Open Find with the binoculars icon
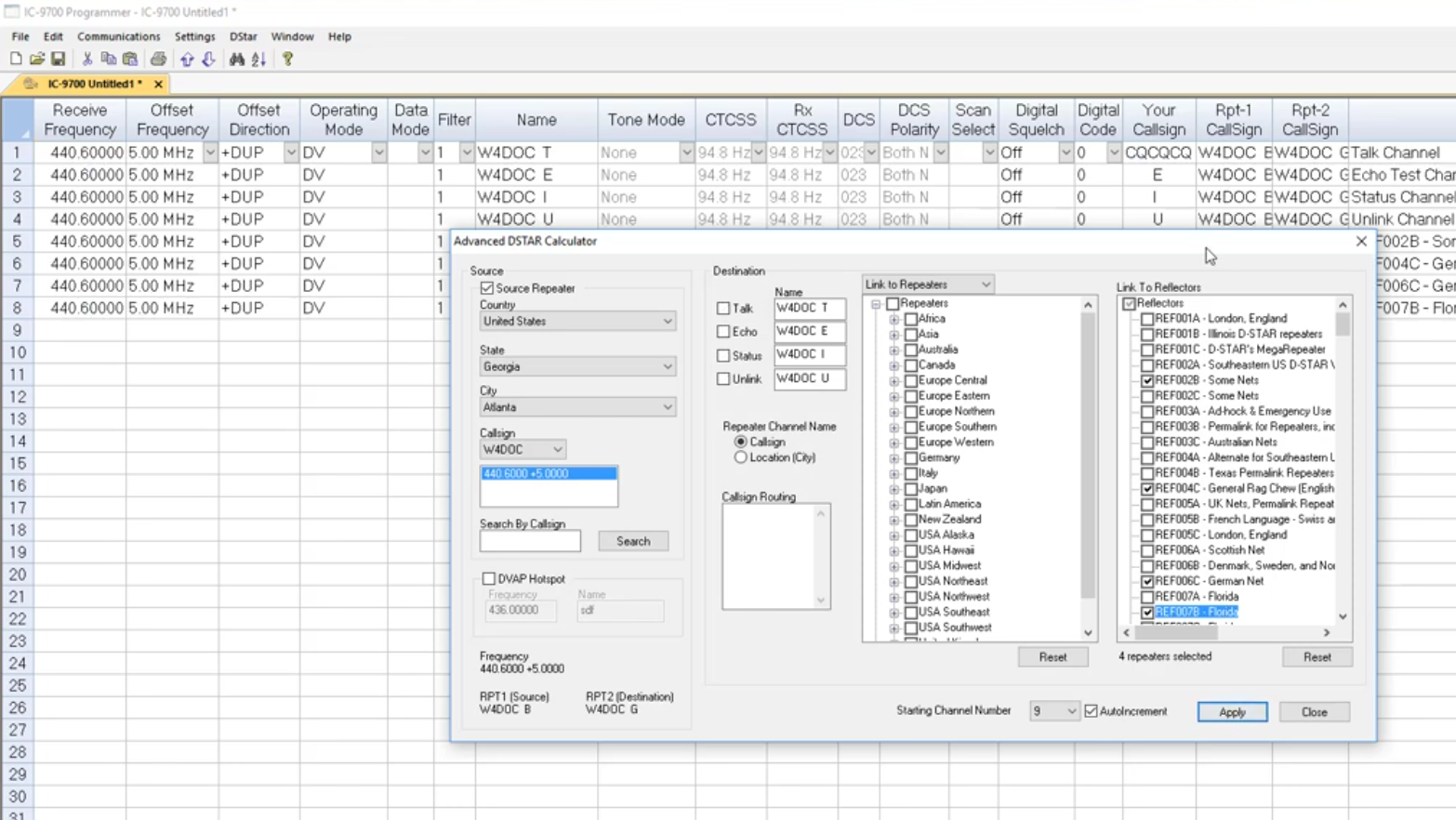The image size is (1456, 820). click(237, 59)
